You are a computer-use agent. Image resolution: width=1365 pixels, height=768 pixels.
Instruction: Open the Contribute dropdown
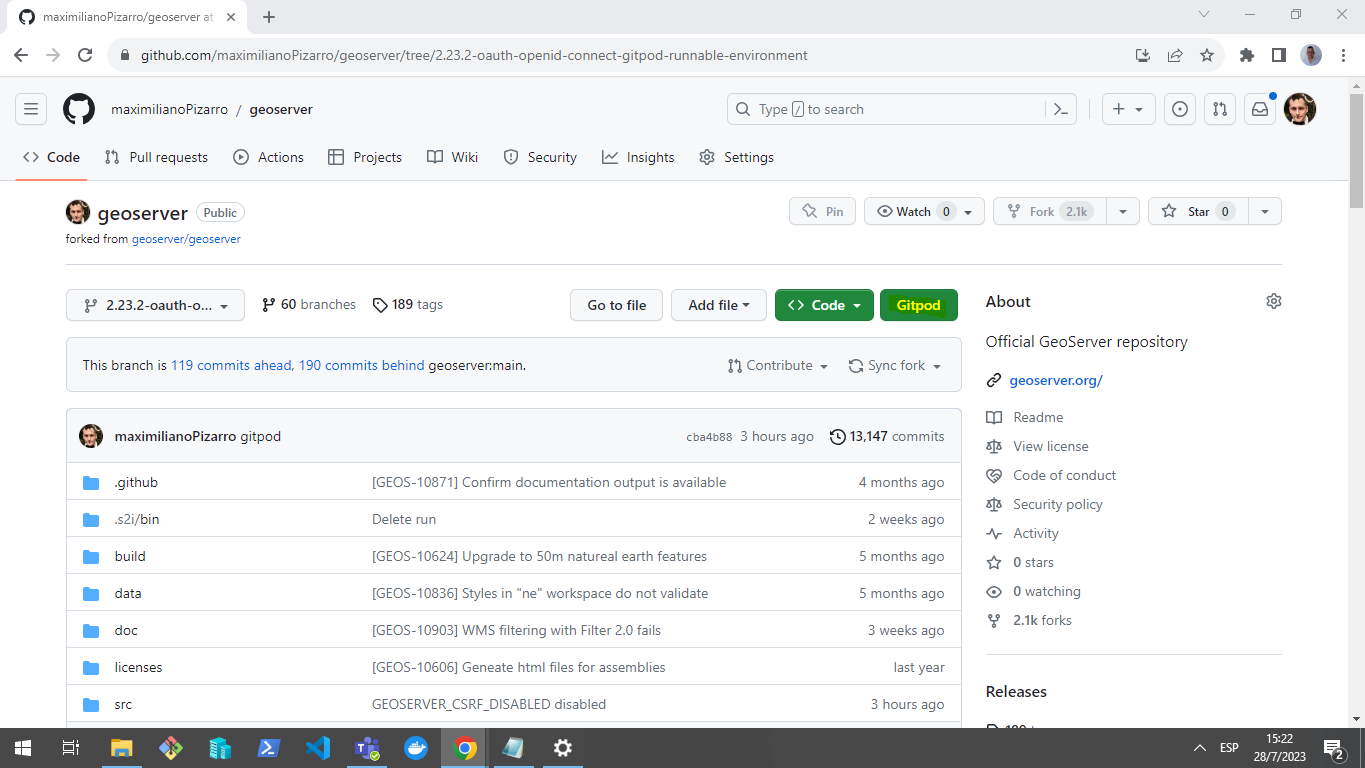778,365
